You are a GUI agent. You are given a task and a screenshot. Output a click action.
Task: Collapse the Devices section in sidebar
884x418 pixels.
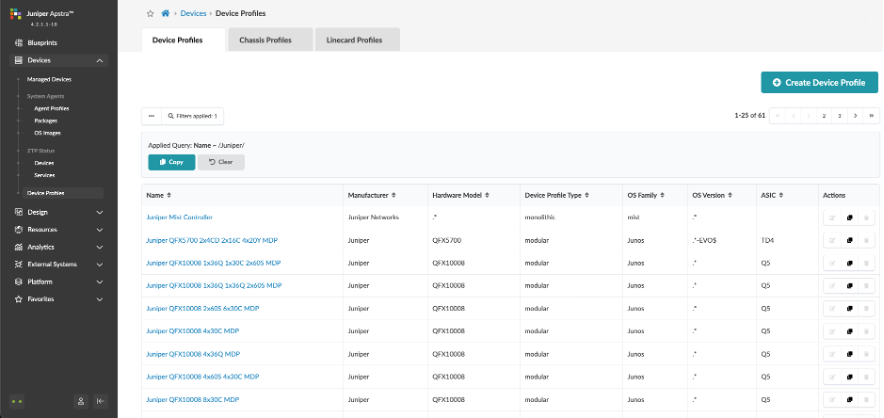click(99, 61)
